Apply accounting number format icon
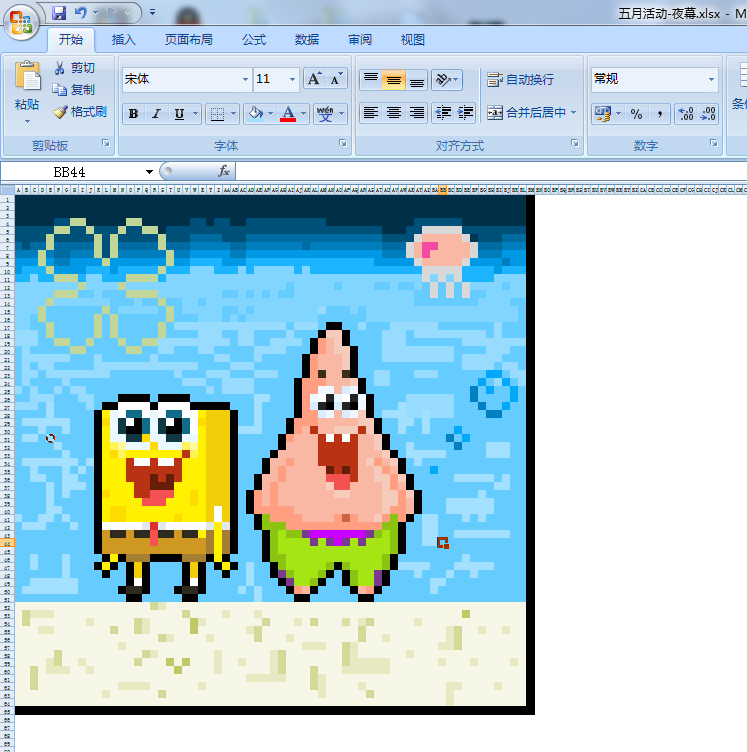The height and width of the screenshot is (752, 747). coord(603,114)
